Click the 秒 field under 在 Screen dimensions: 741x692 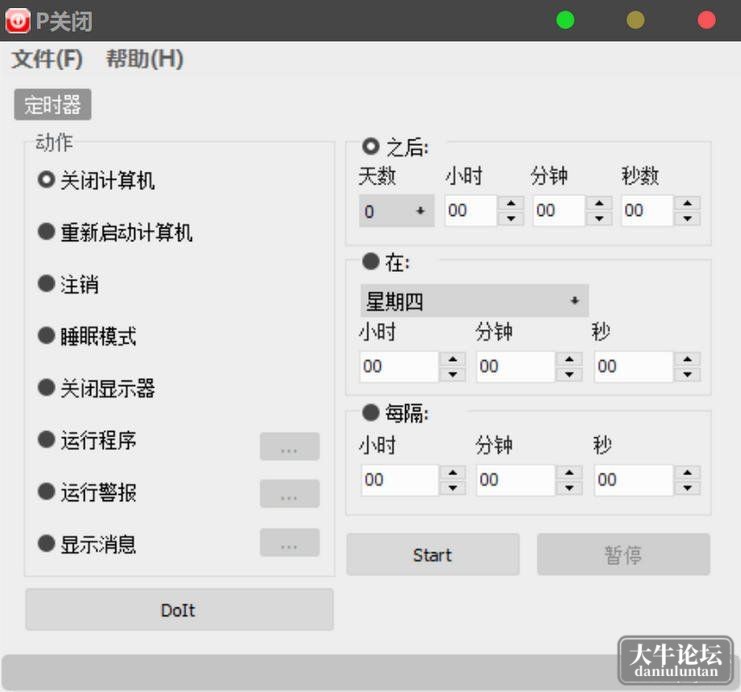coord(634,366)
